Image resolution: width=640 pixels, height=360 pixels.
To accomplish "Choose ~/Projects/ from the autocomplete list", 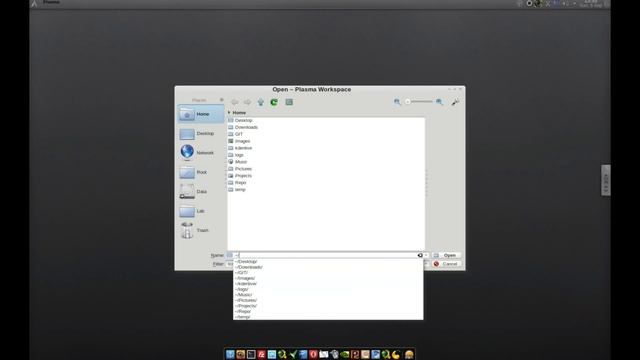I will point(328,306).
